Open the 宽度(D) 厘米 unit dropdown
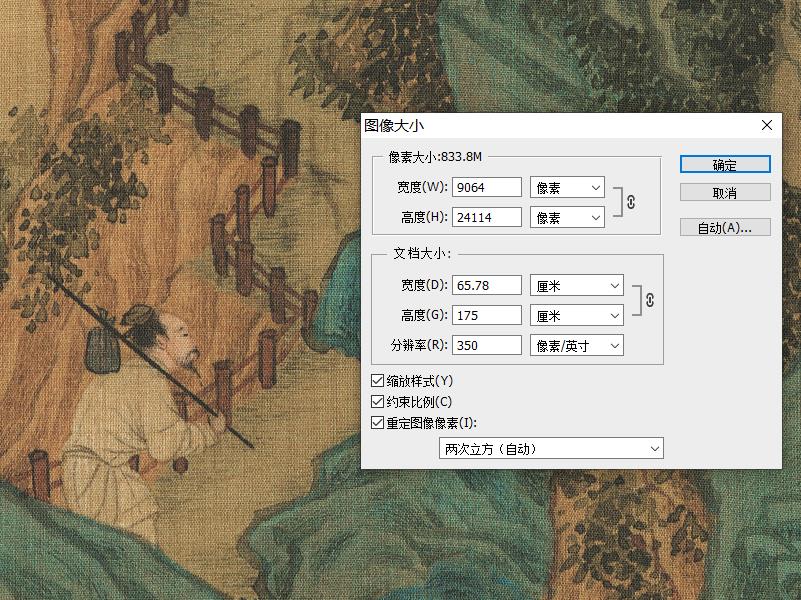Viewport: 801px width, 600px height. 577,285
